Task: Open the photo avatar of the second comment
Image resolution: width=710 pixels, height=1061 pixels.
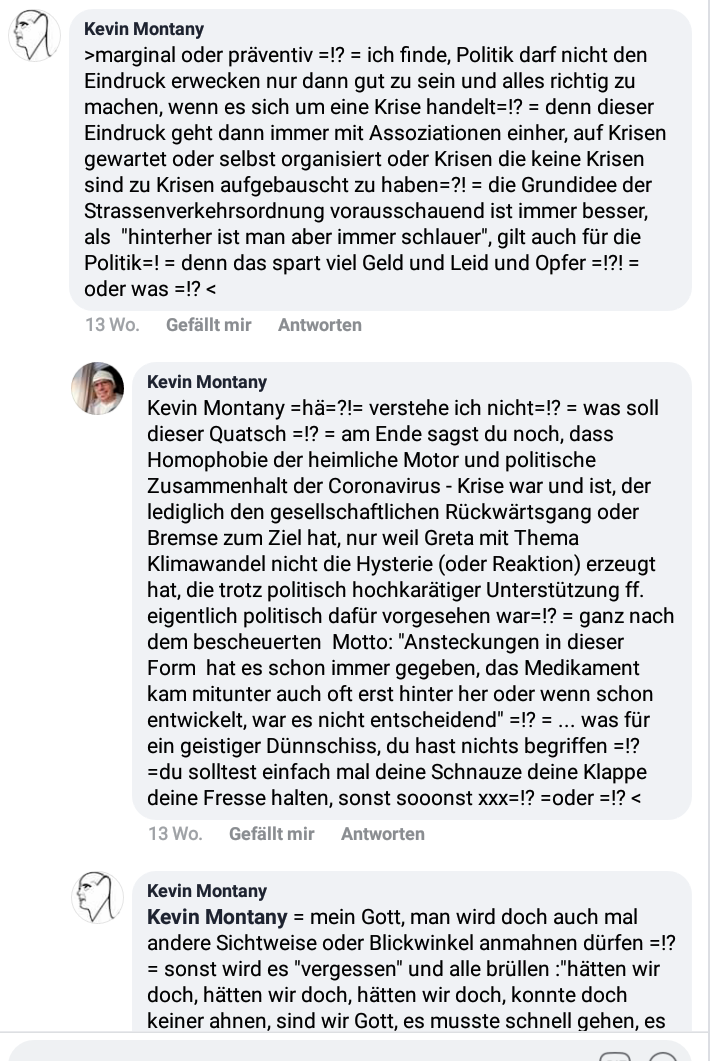Action: pyautogui.click(x=98, y=388)
